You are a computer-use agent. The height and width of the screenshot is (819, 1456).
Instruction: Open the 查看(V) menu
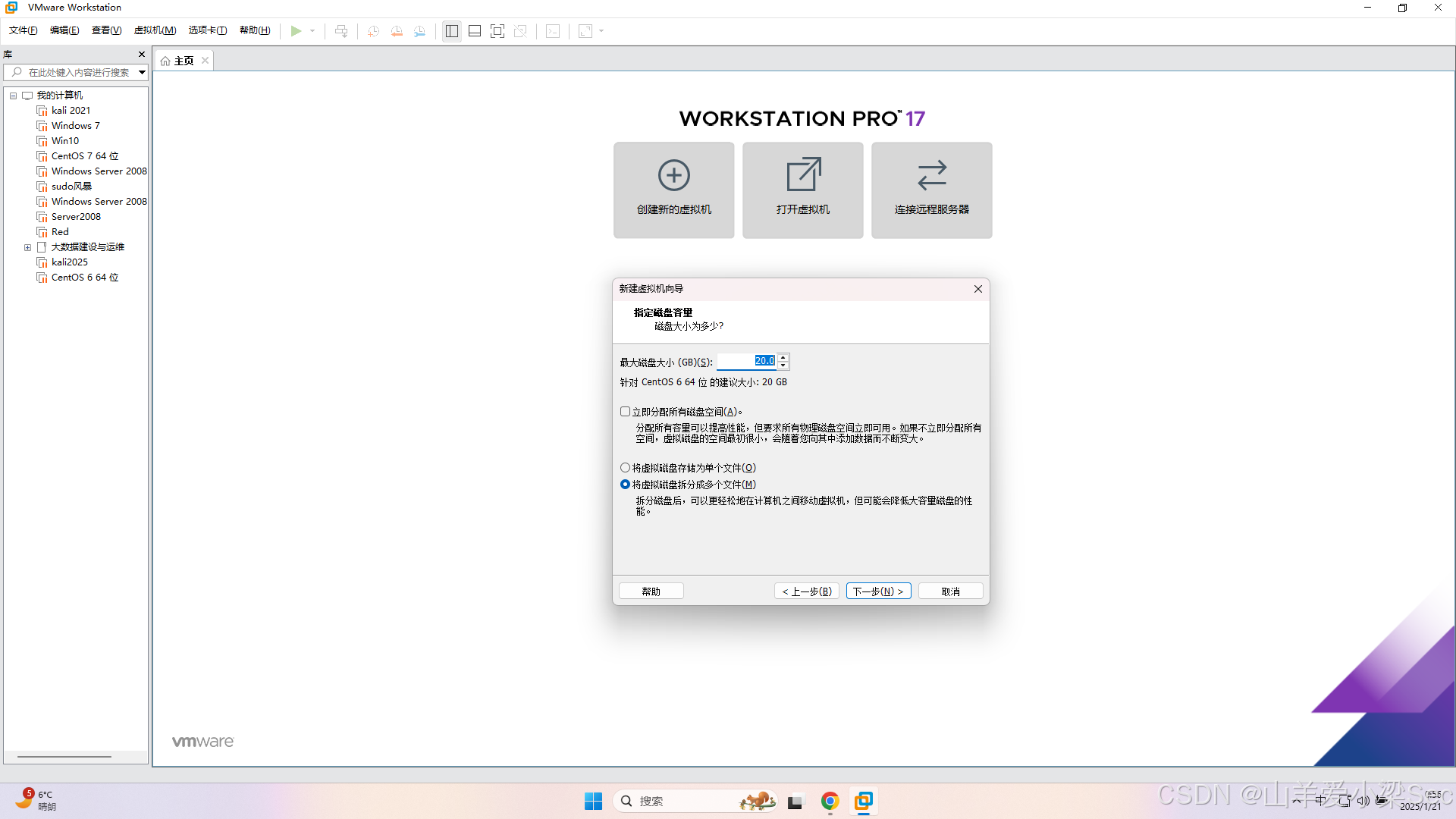(x=106, y=30)
